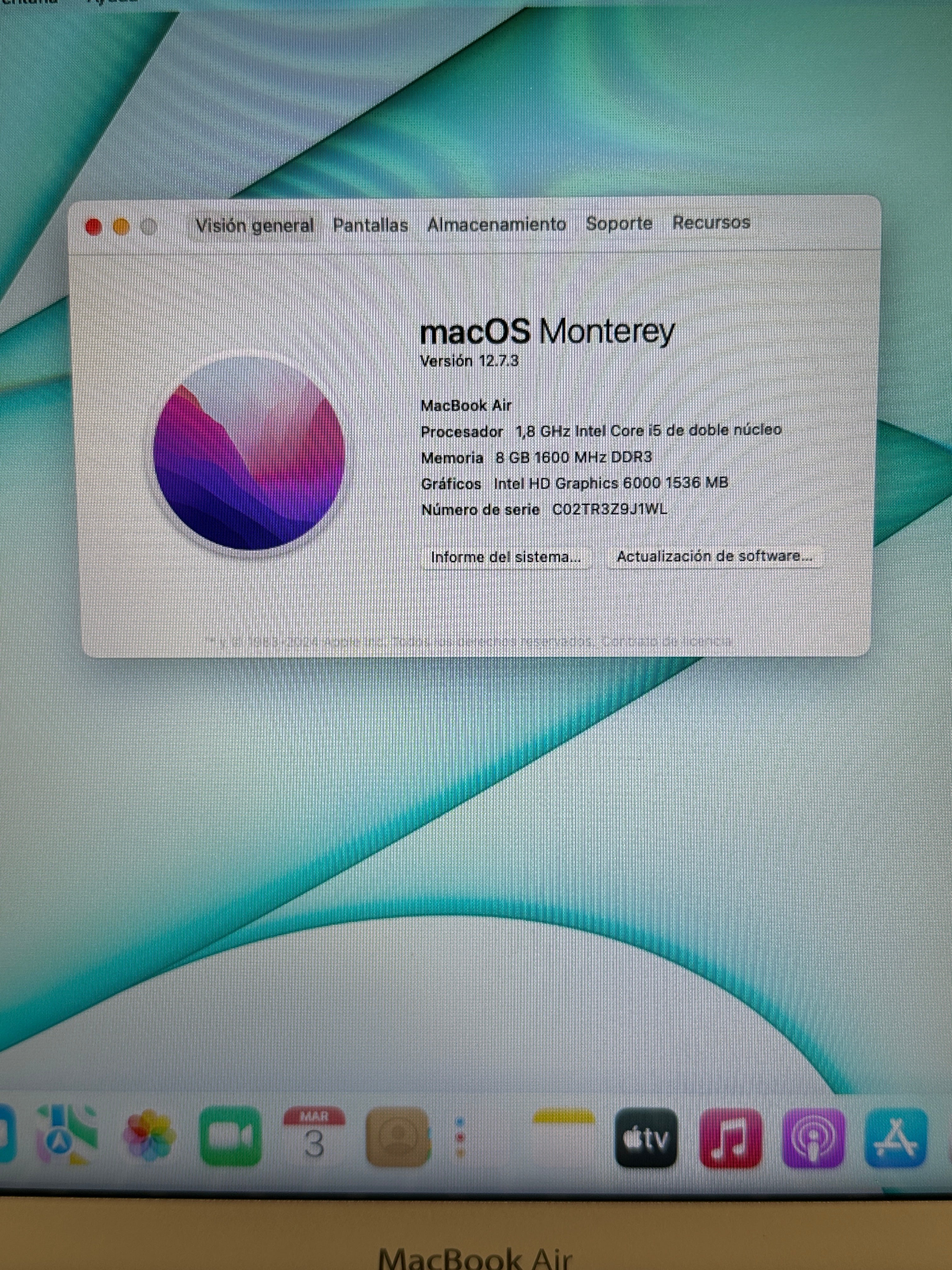Click the Memoria label
This screenshot has height=1270, width=952.
tap(452, 458)
